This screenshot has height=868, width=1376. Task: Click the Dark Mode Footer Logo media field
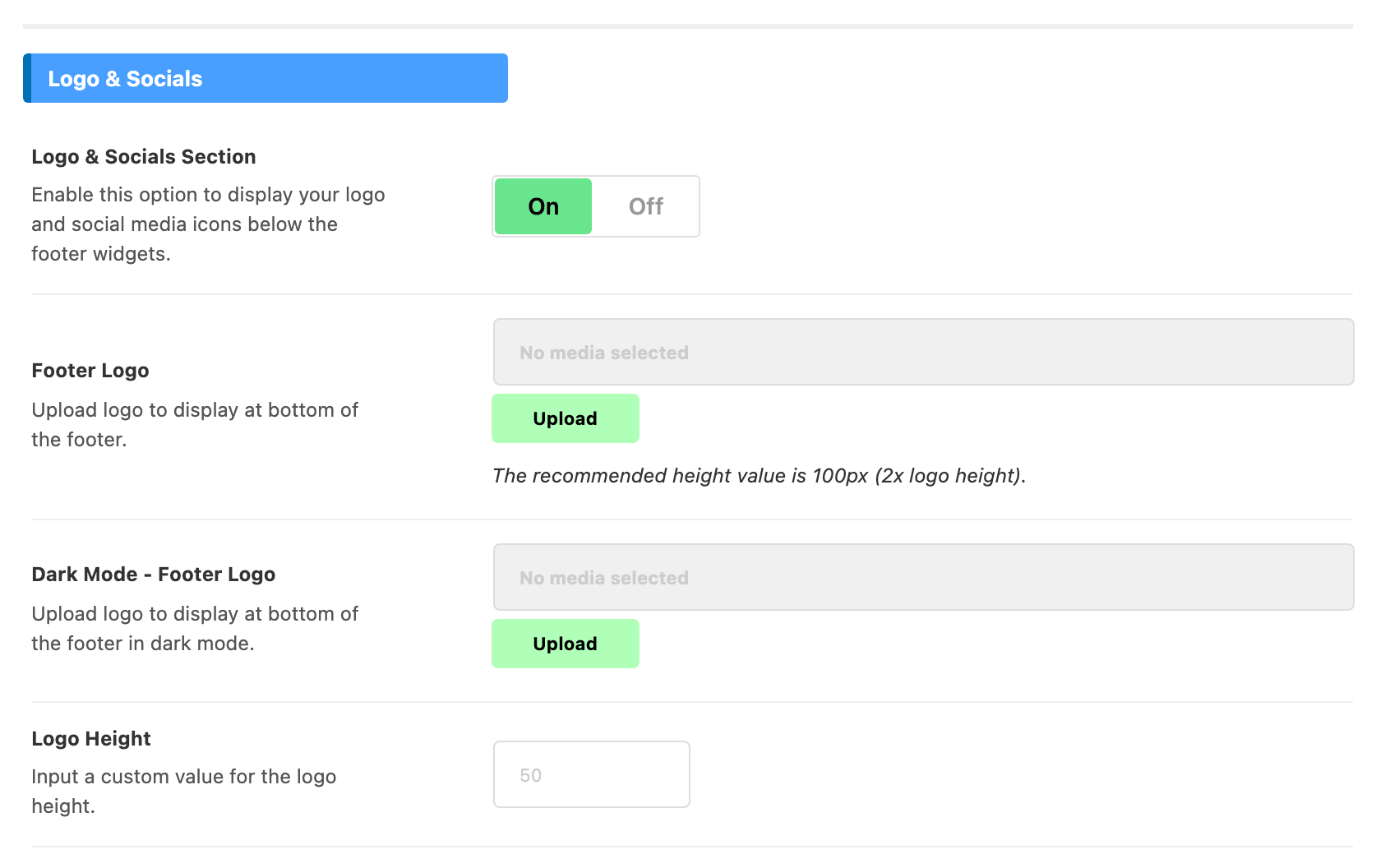pos(923,577)
